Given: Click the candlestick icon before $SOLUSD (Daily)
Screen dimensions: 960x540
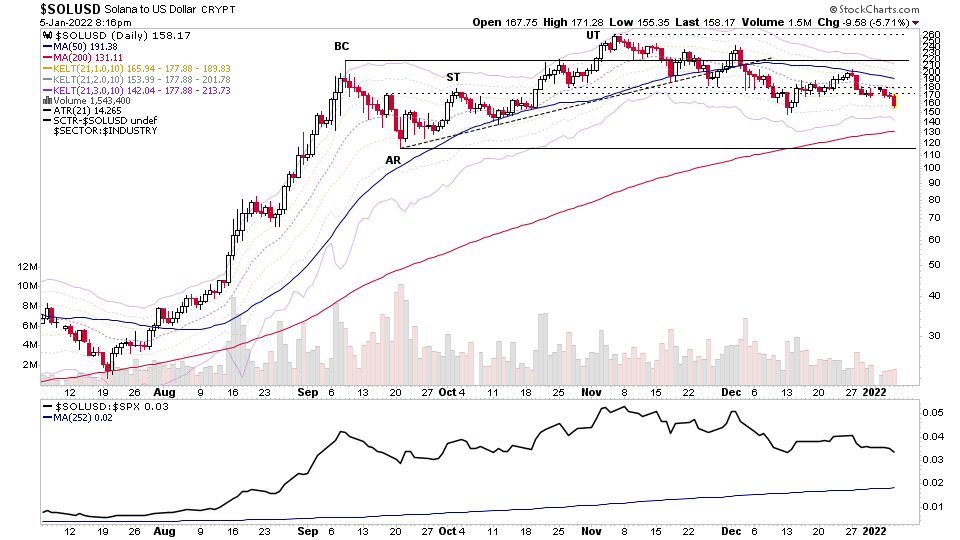Looking at the screenshot, I should [47, 36].
